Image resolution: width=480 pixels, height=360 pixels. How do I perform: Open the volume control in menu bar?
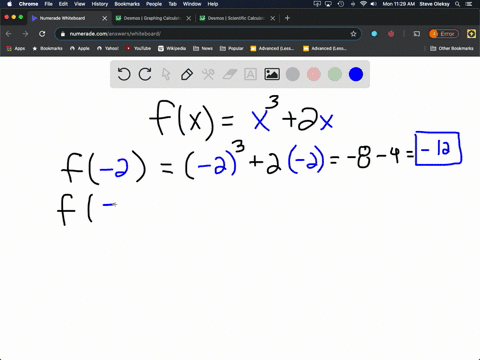point(374,4)
